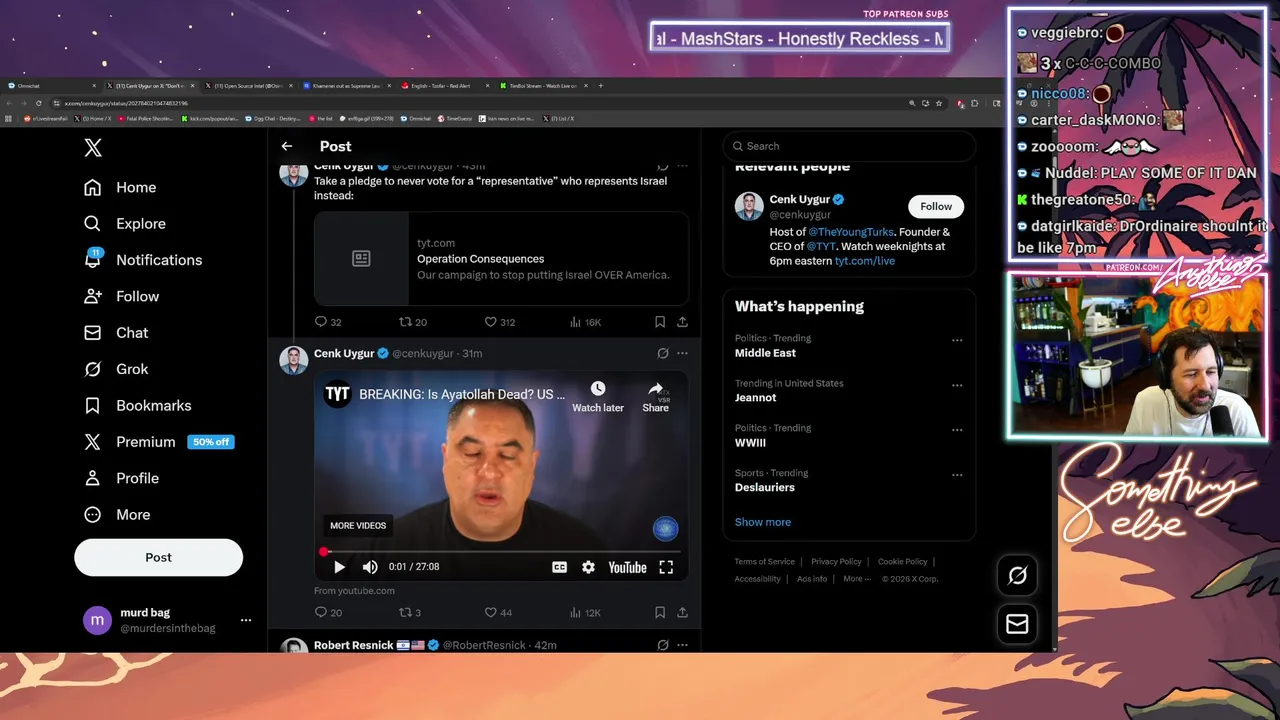Open the Terms of Service link

pyautogui.click(x=765, y=562)
